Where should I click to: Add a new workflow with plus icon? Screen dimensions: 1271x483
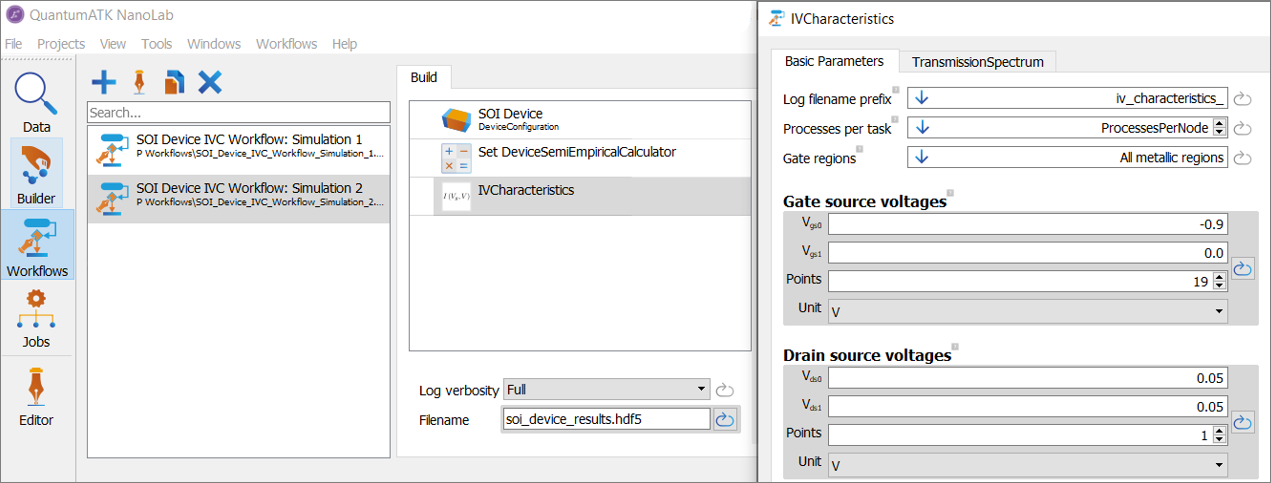coord(104,81)
